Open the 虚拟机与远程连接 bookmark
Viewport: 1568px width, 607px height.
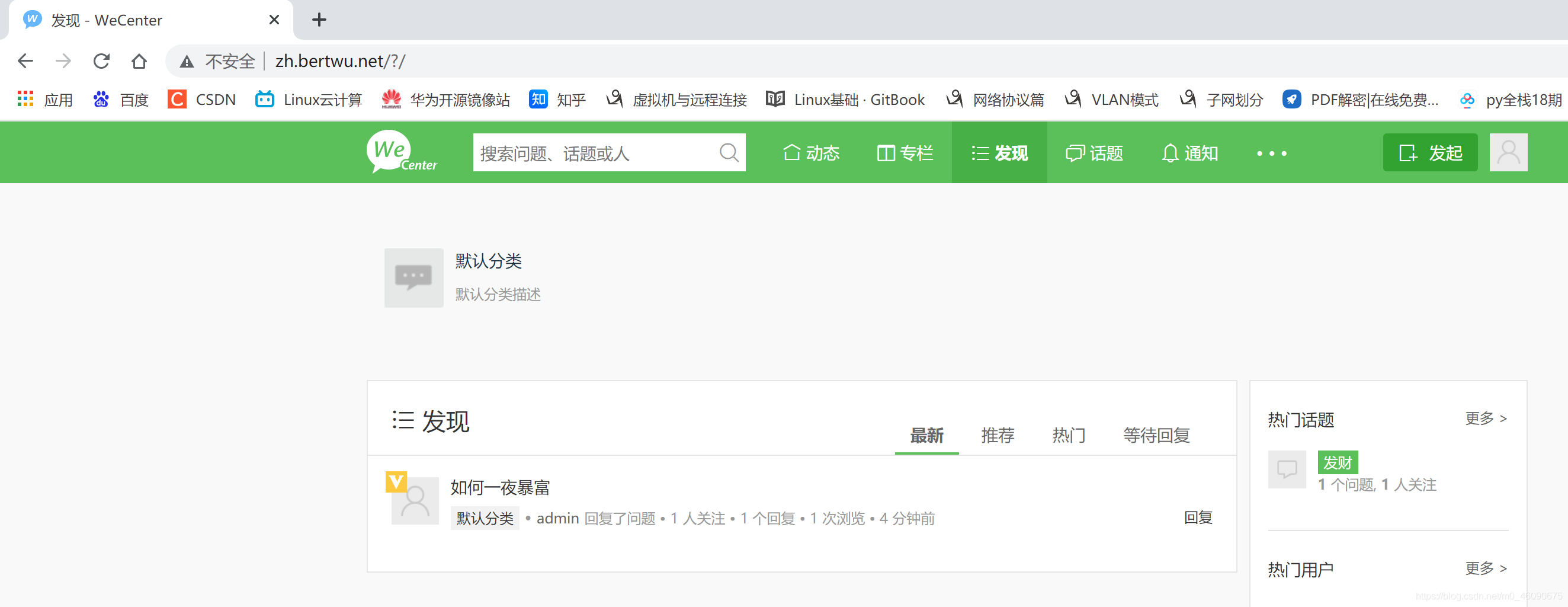676,99
